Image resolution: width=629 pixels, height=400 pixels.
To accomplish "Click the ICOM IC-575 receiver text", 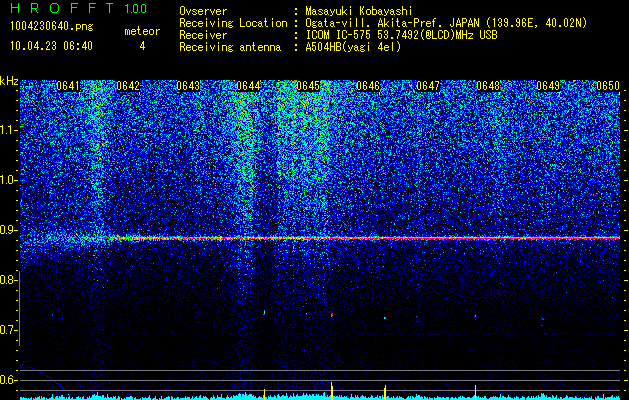I will 401,35.
